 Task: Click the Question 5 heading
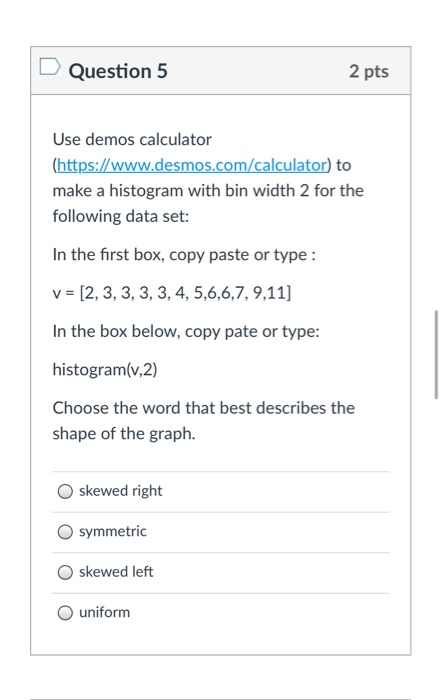point(118,71)
